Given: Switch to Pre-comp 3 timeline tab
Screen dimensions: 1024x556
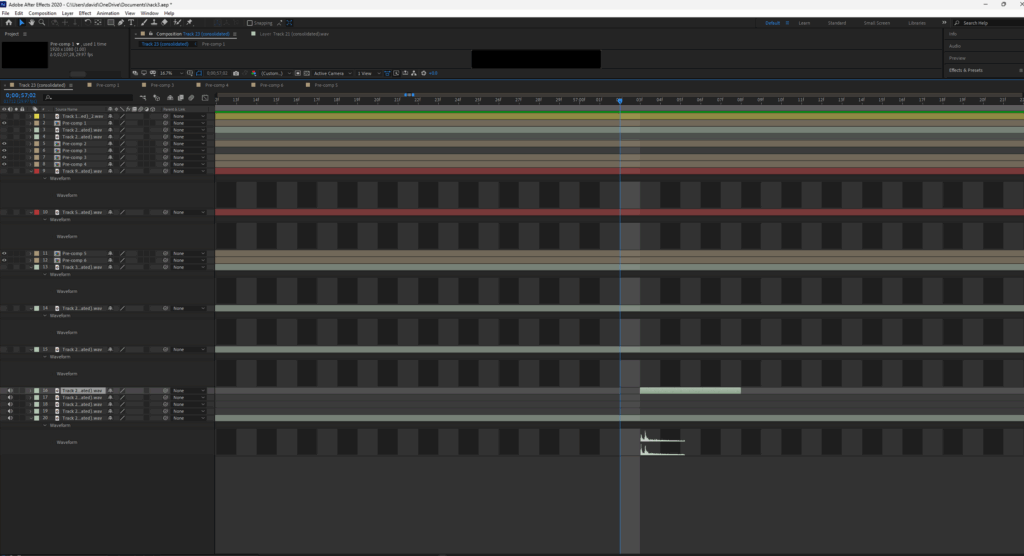Looking at the screenshot, I should pos(162,85).
